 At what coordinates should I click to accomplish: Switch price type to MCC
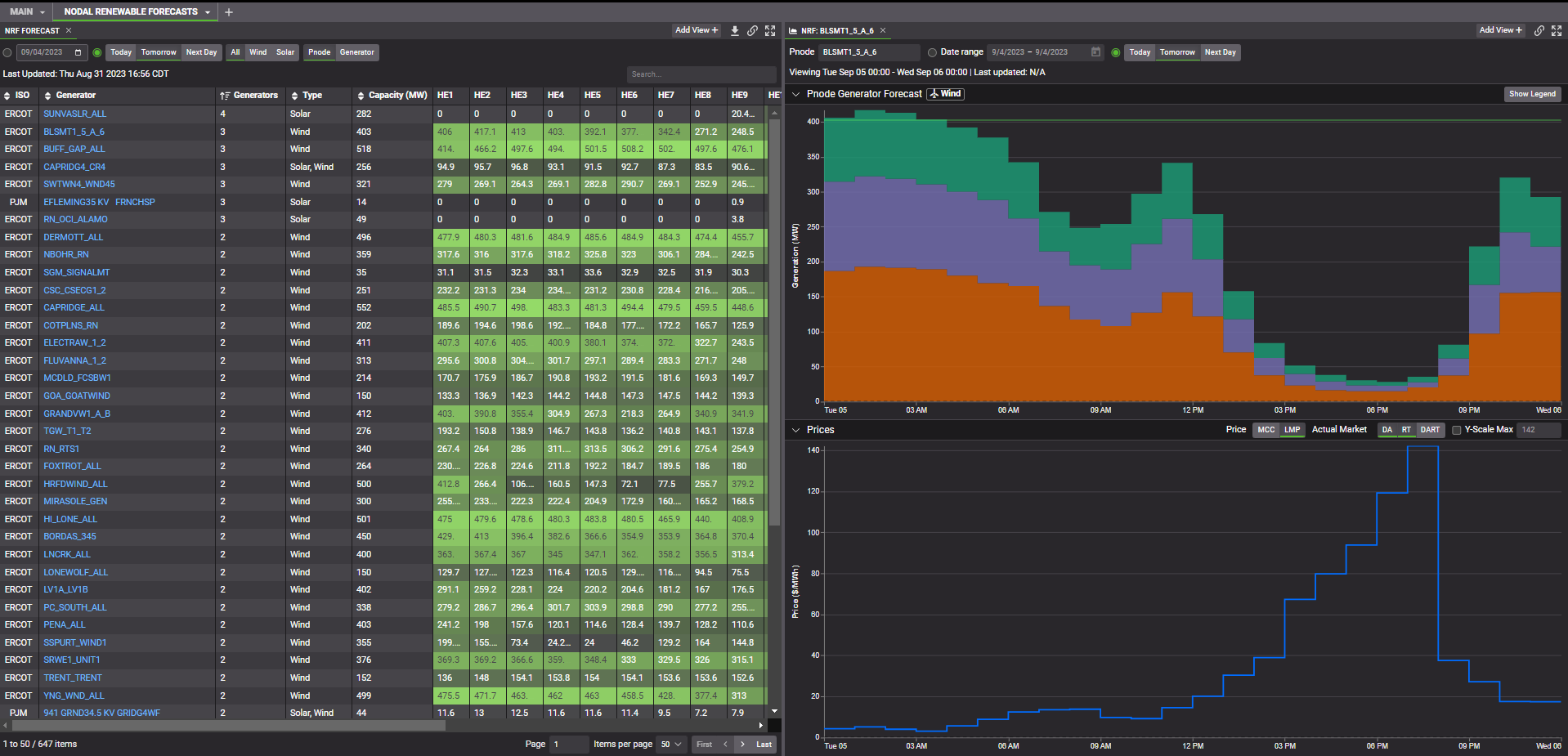click(x=1266, y=430)
